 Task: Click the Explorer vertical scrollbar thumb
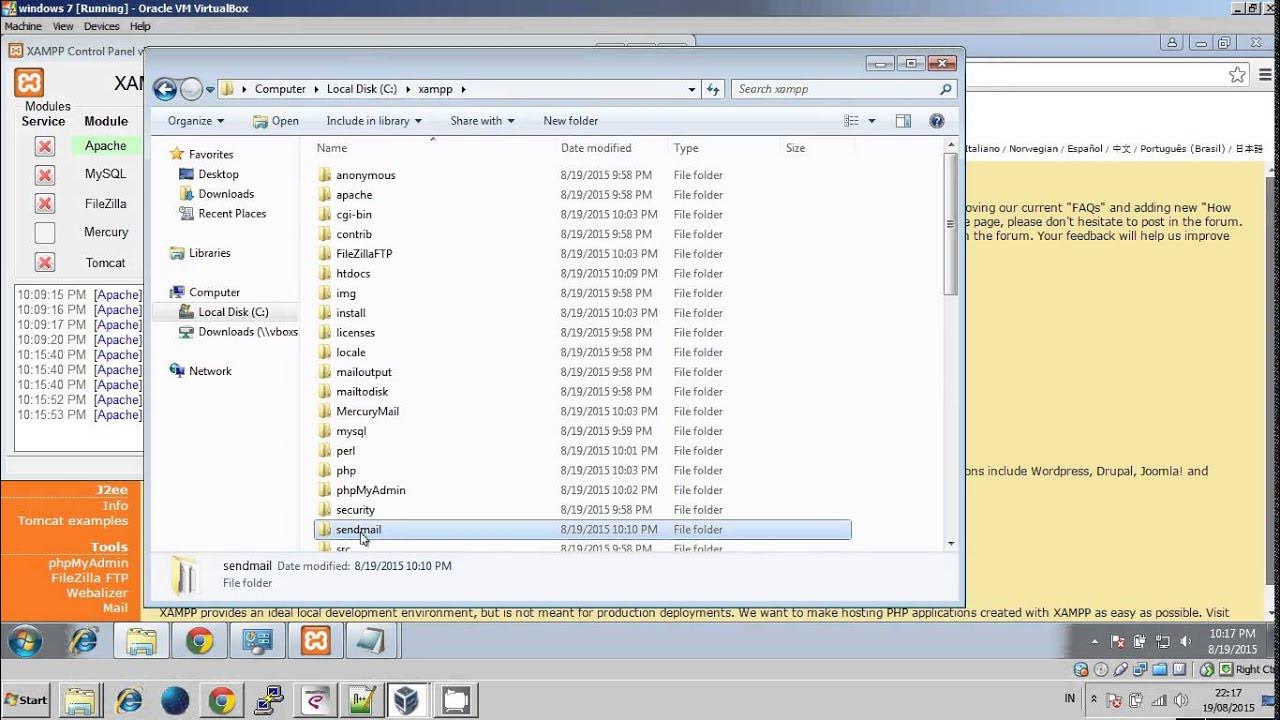click(x=950, y=223)
